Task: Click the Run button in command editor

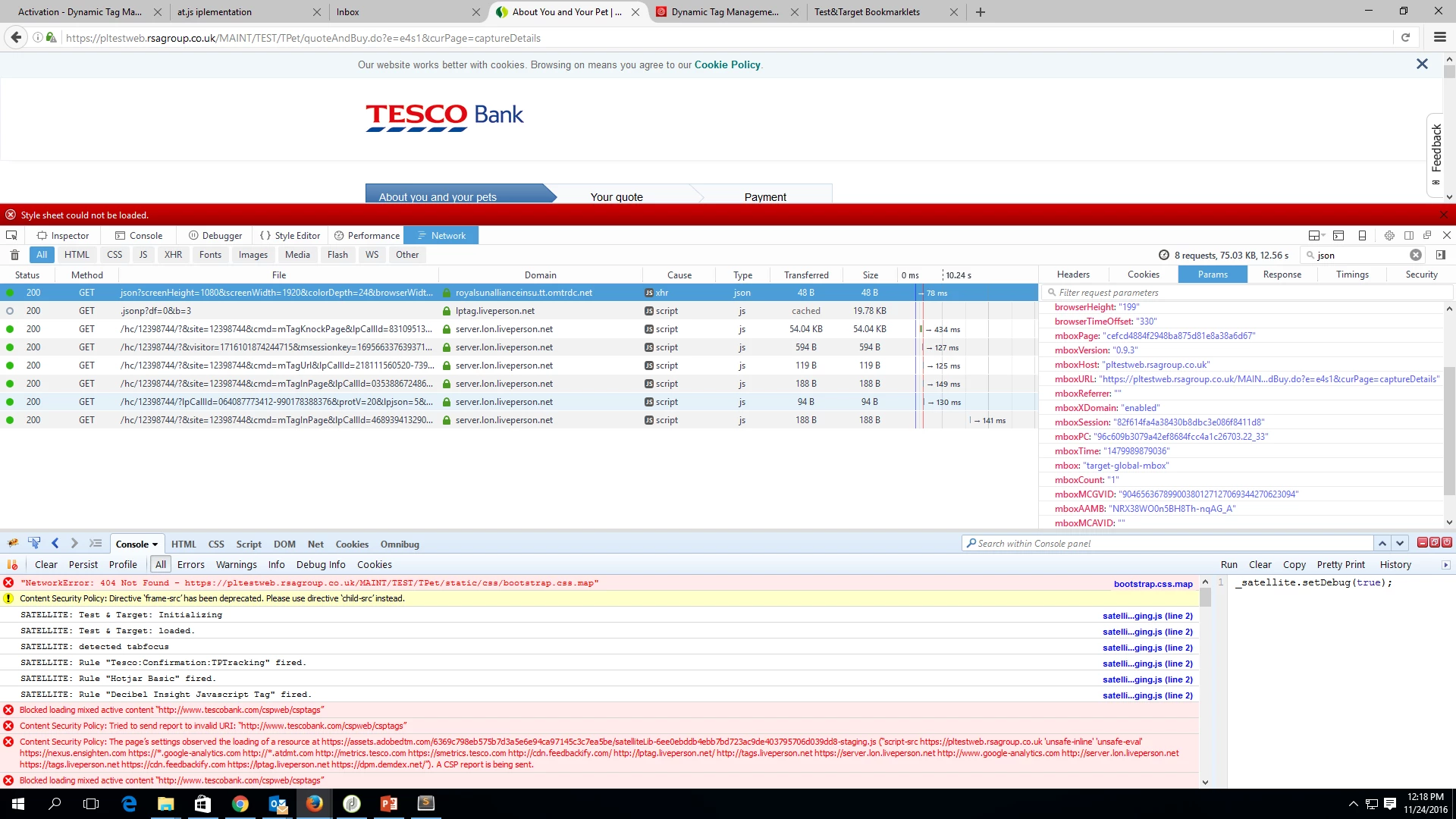Action: [x=1228, y=564]
